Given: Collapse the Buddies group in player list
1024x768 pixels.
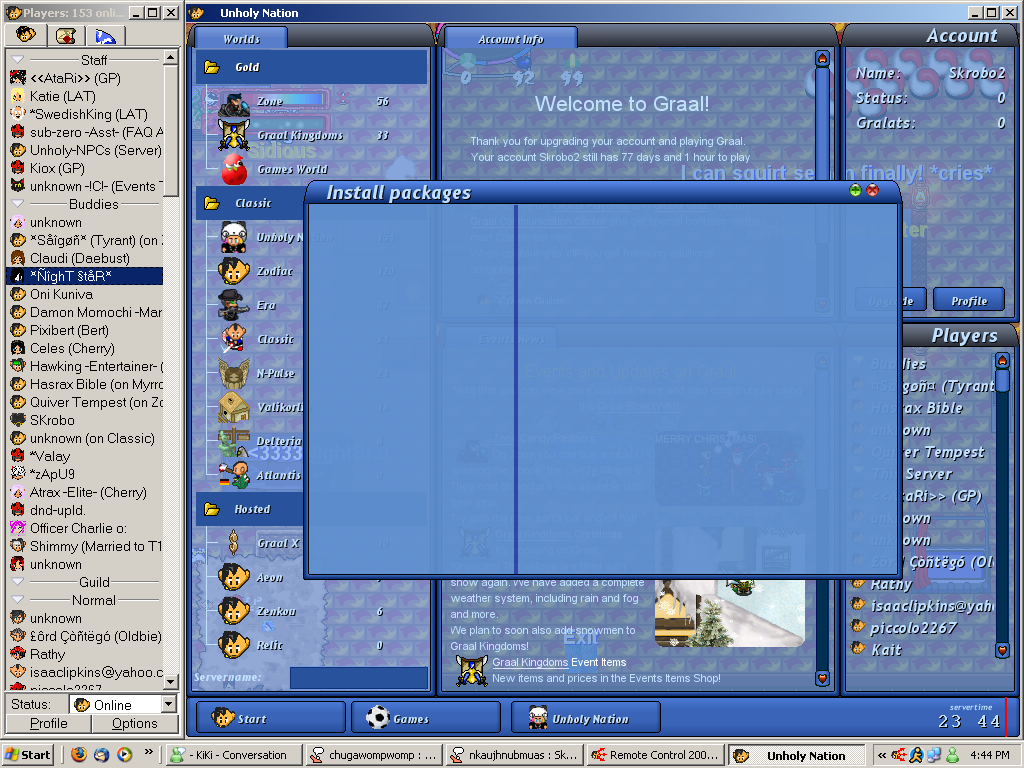Looking at the screenshot, I should click(18, 204).
